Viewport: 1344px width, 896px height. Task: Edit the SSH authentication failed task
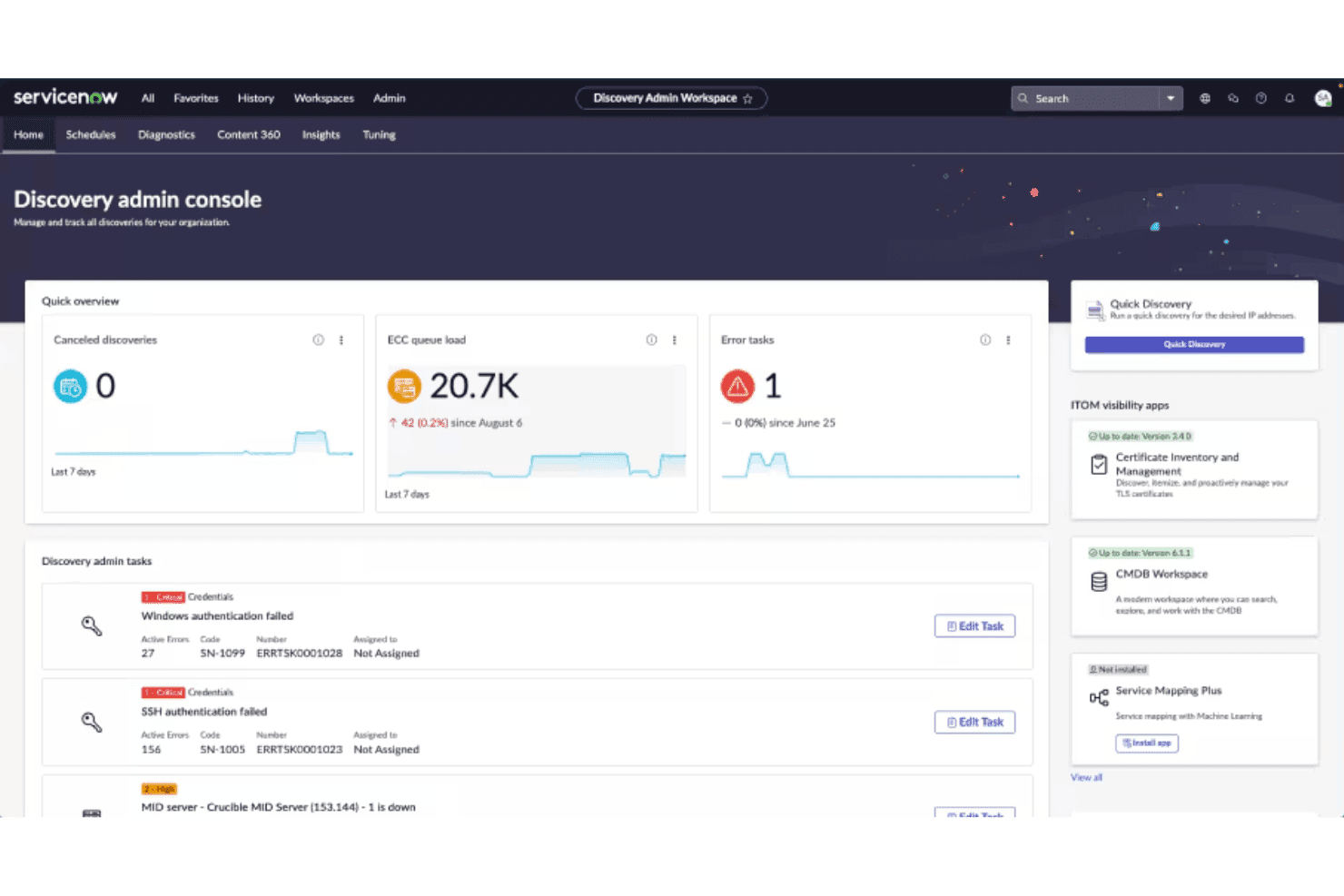click(974, 722)
